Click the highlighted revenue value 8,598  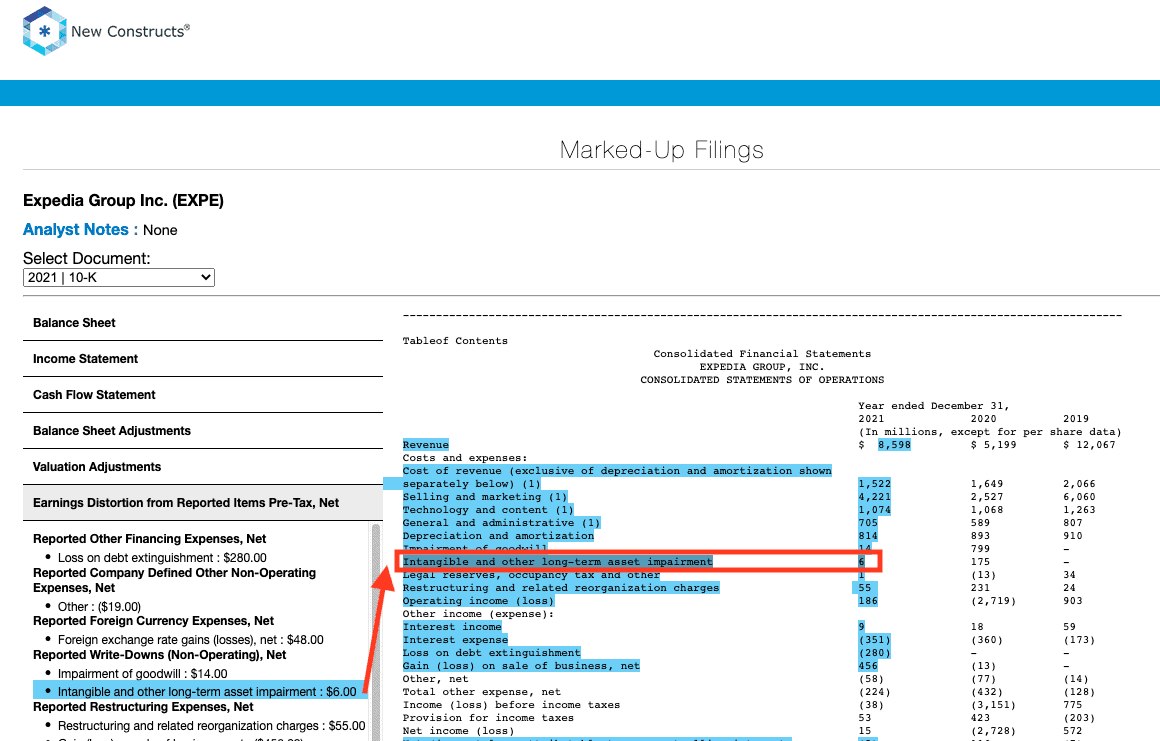point(894,444)
